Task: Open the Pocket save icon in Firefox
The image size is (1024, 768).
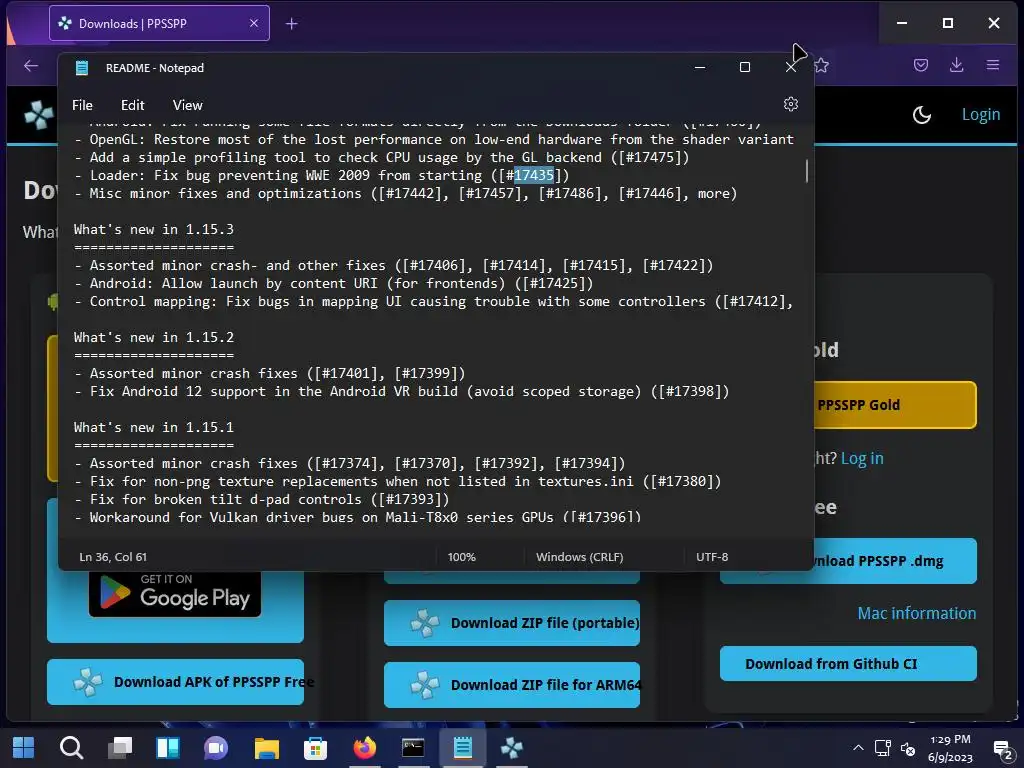Action: click(921, 65)
